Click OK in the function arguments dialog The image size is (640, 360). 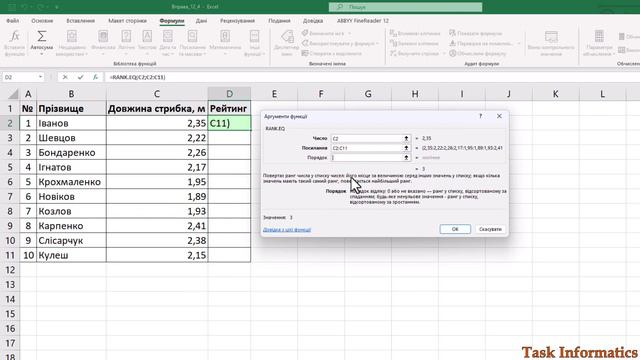(x=455, y=229)
